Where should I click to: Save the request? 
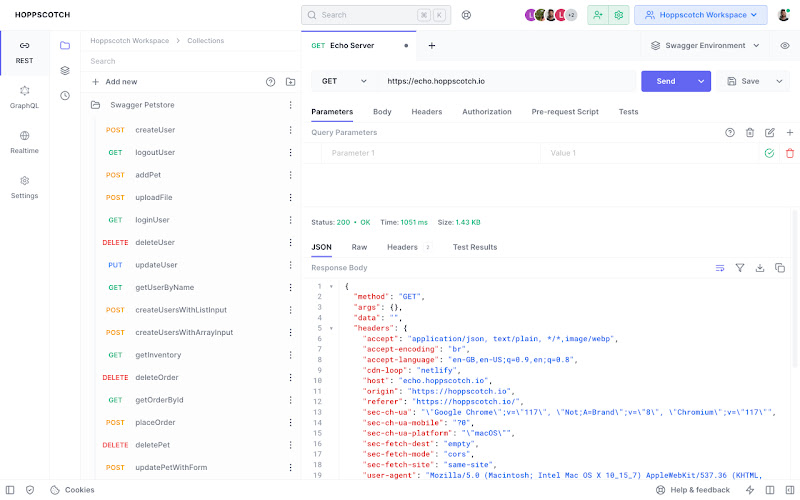pyautogui.click(x=744, y=81)
